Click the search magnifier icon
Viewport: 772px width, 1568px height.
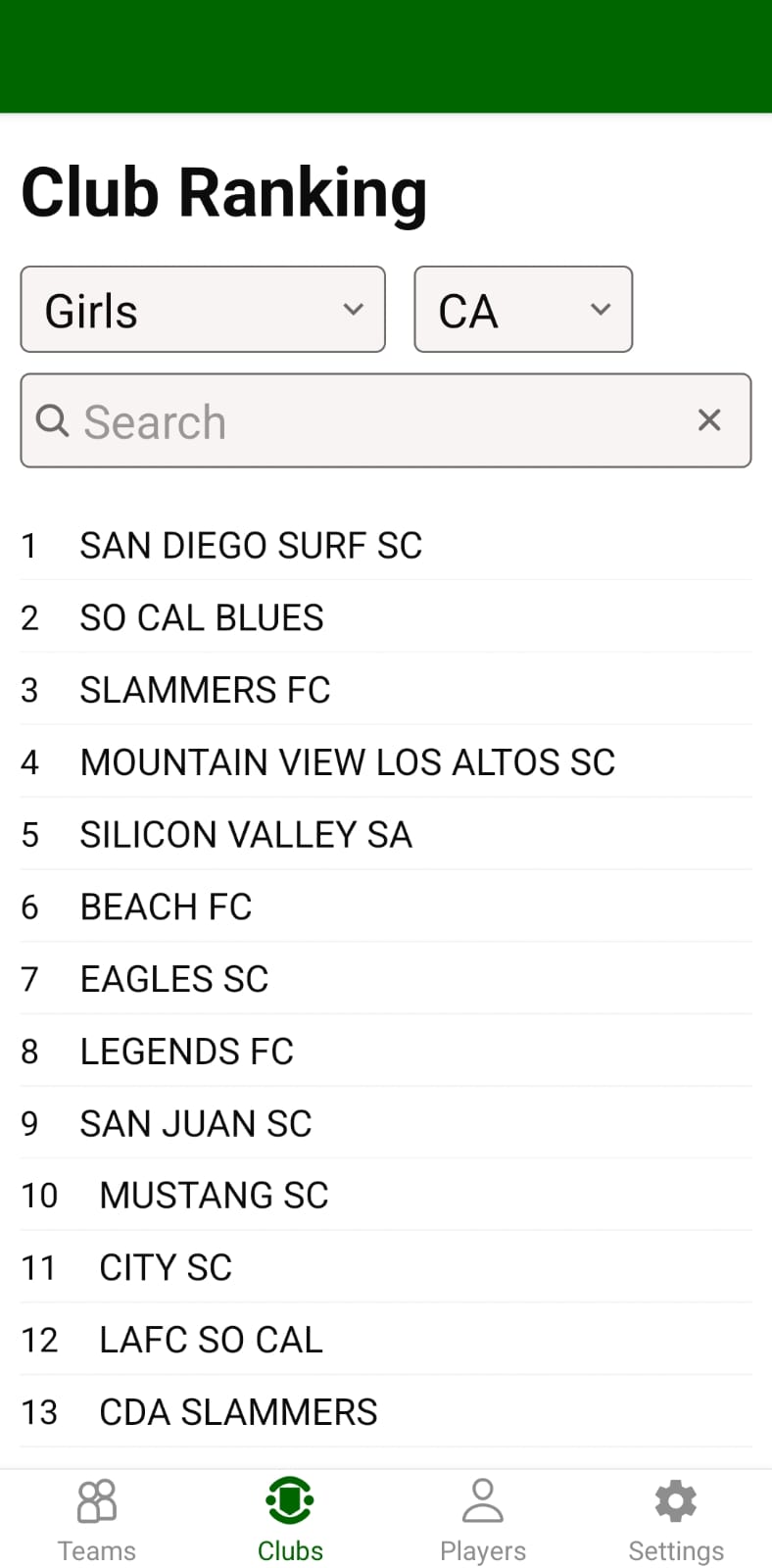click(x=52, y=420)
